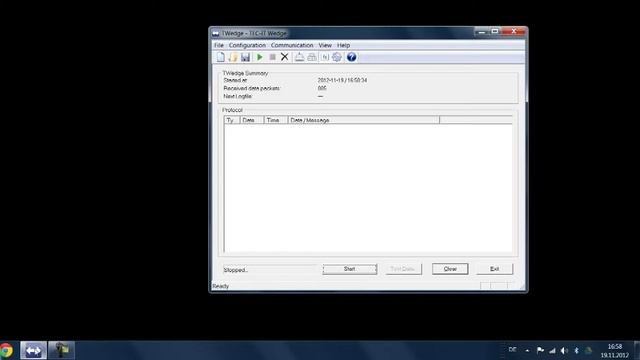Open the Help menu
The width and height of the screenshot is (640, 360).
click(x=343, y=45)
